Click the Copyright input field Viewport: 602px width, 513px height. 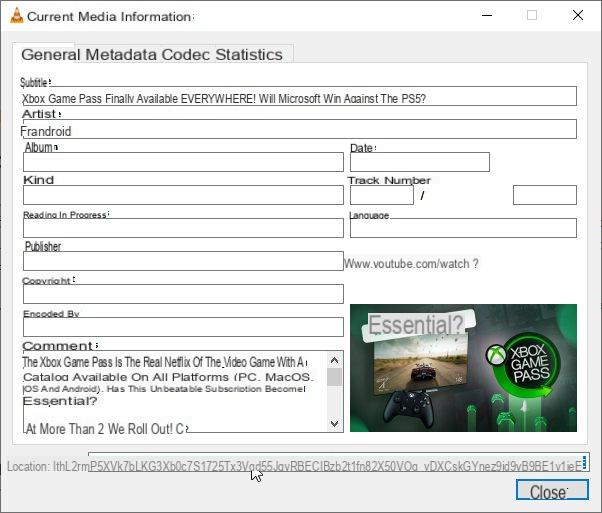click(183, 294)
